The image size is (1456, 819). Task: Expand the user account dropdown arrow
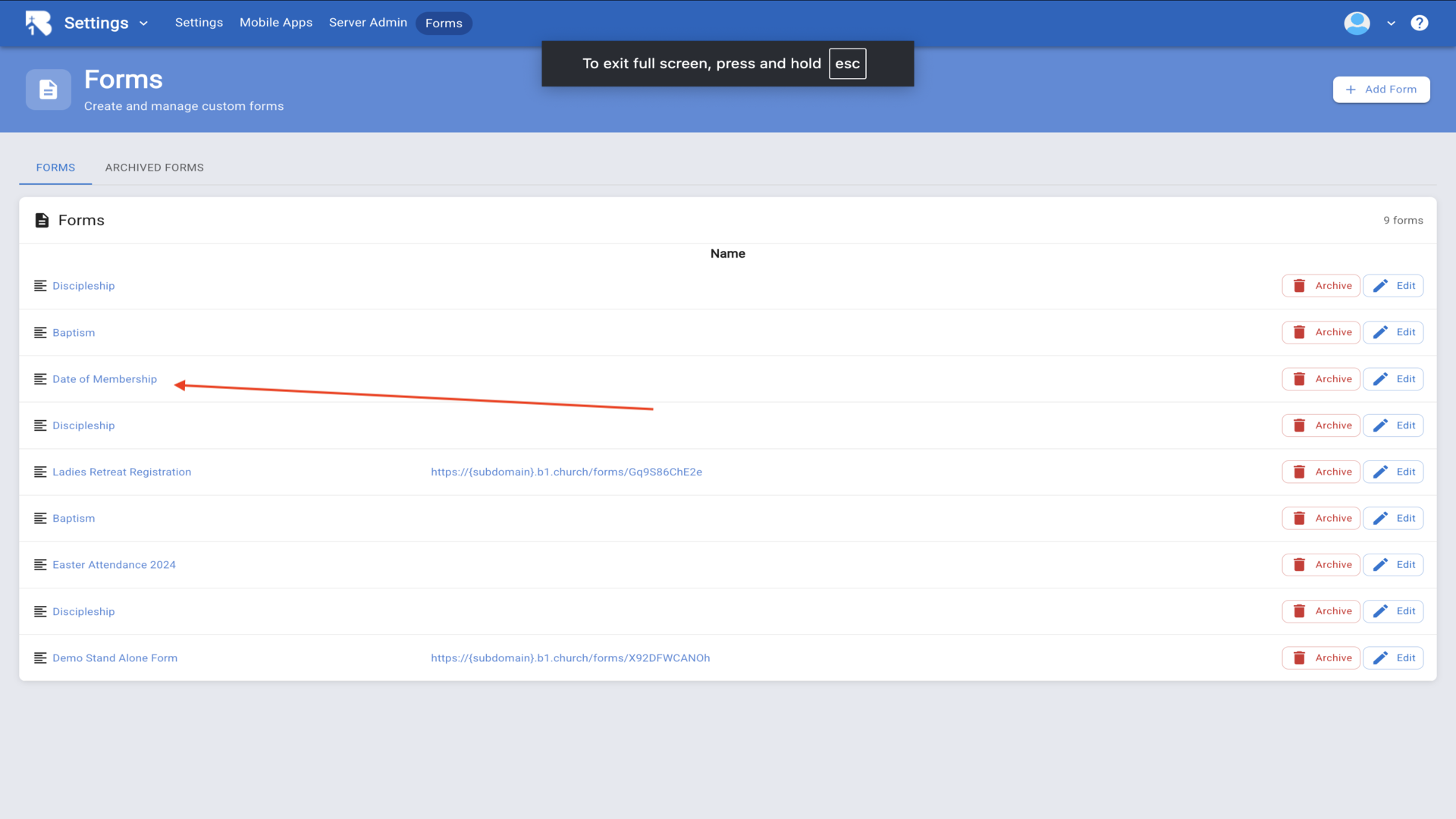(1391, 24)
